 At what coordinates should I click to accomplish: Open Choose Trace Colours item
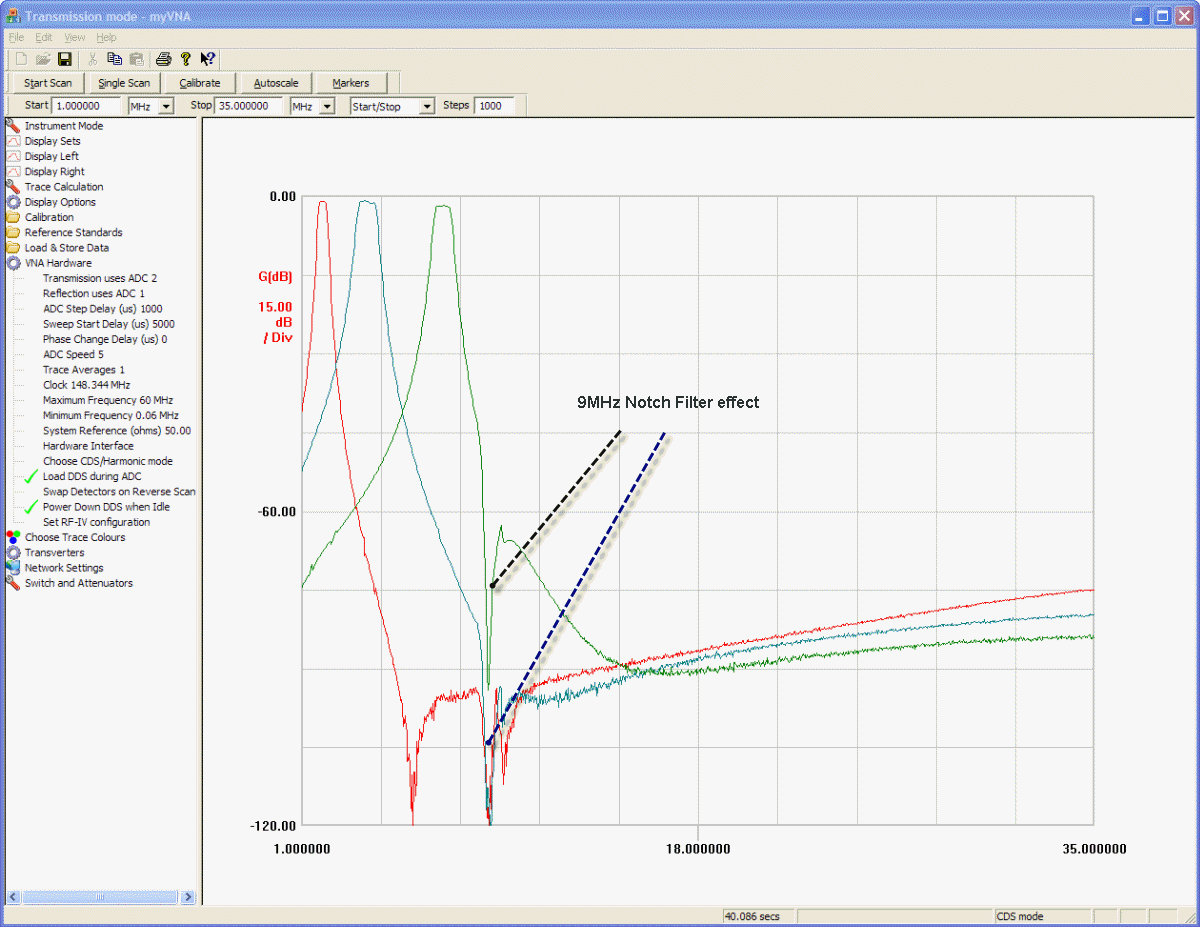[x=74, y=537]
